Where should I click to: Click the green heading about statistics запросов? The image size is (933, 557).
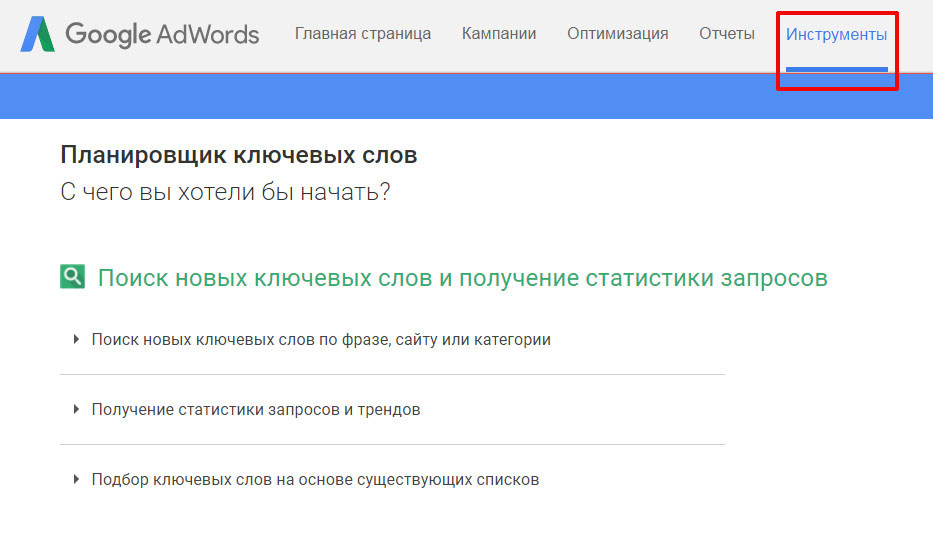click(462, 278)
